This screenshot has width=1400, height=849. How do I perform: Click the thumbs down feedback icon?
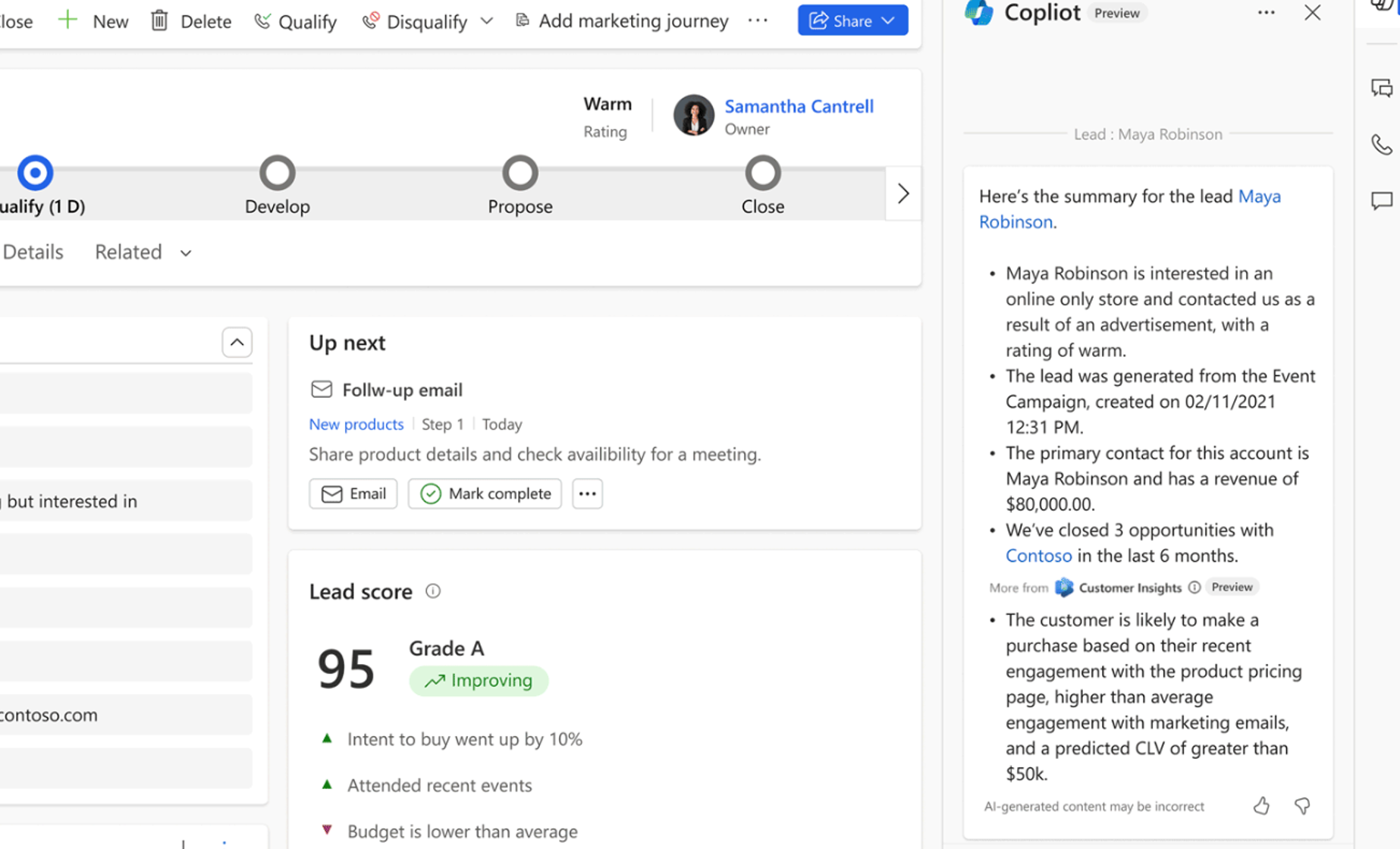[x=1302, y=806]
